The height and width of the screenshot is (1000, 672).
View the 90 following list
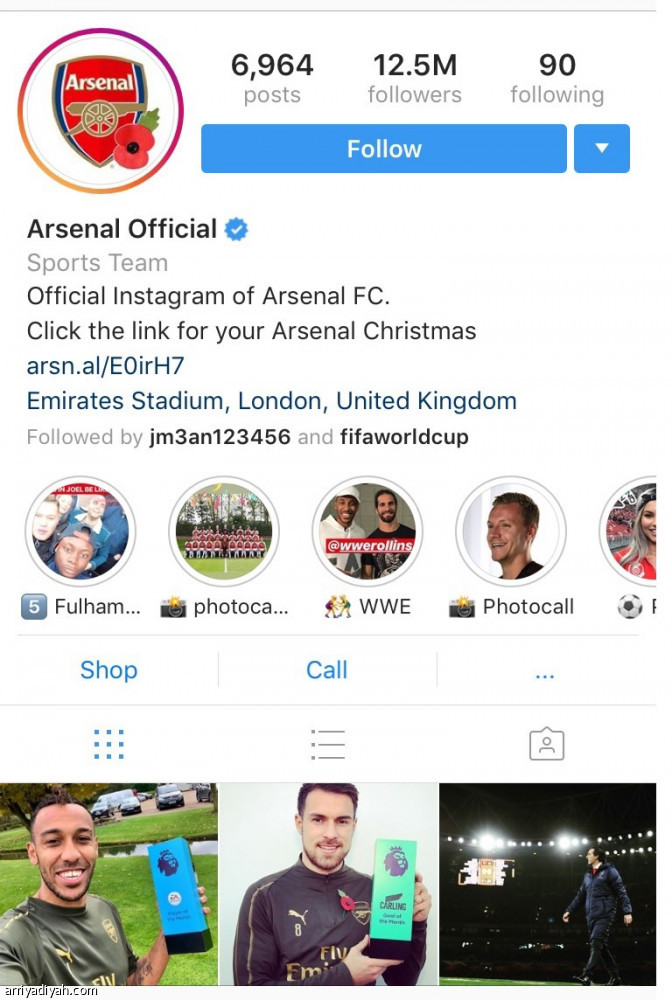pos(557,79)
